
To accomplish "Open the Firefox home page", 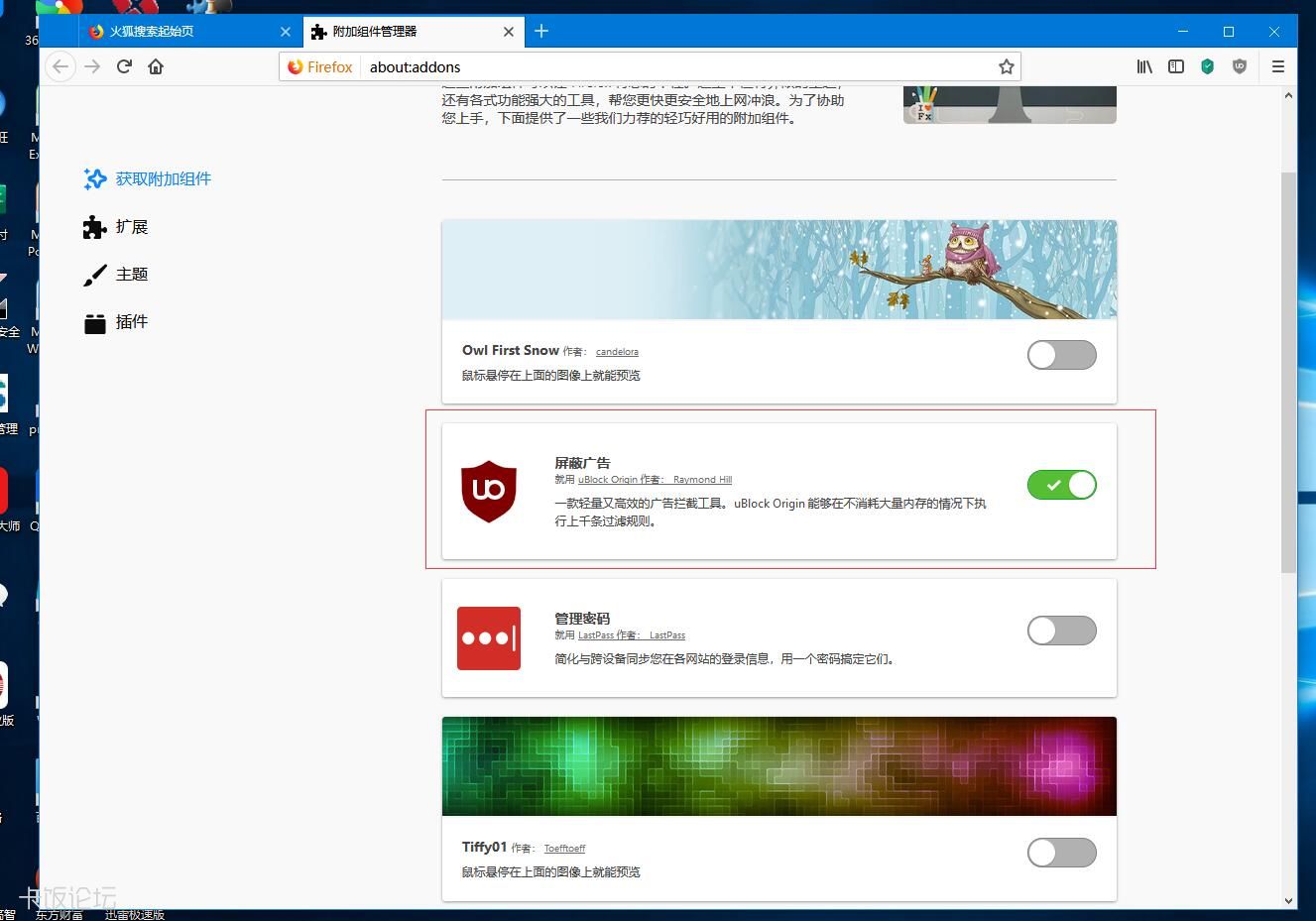I will (156, 66).
